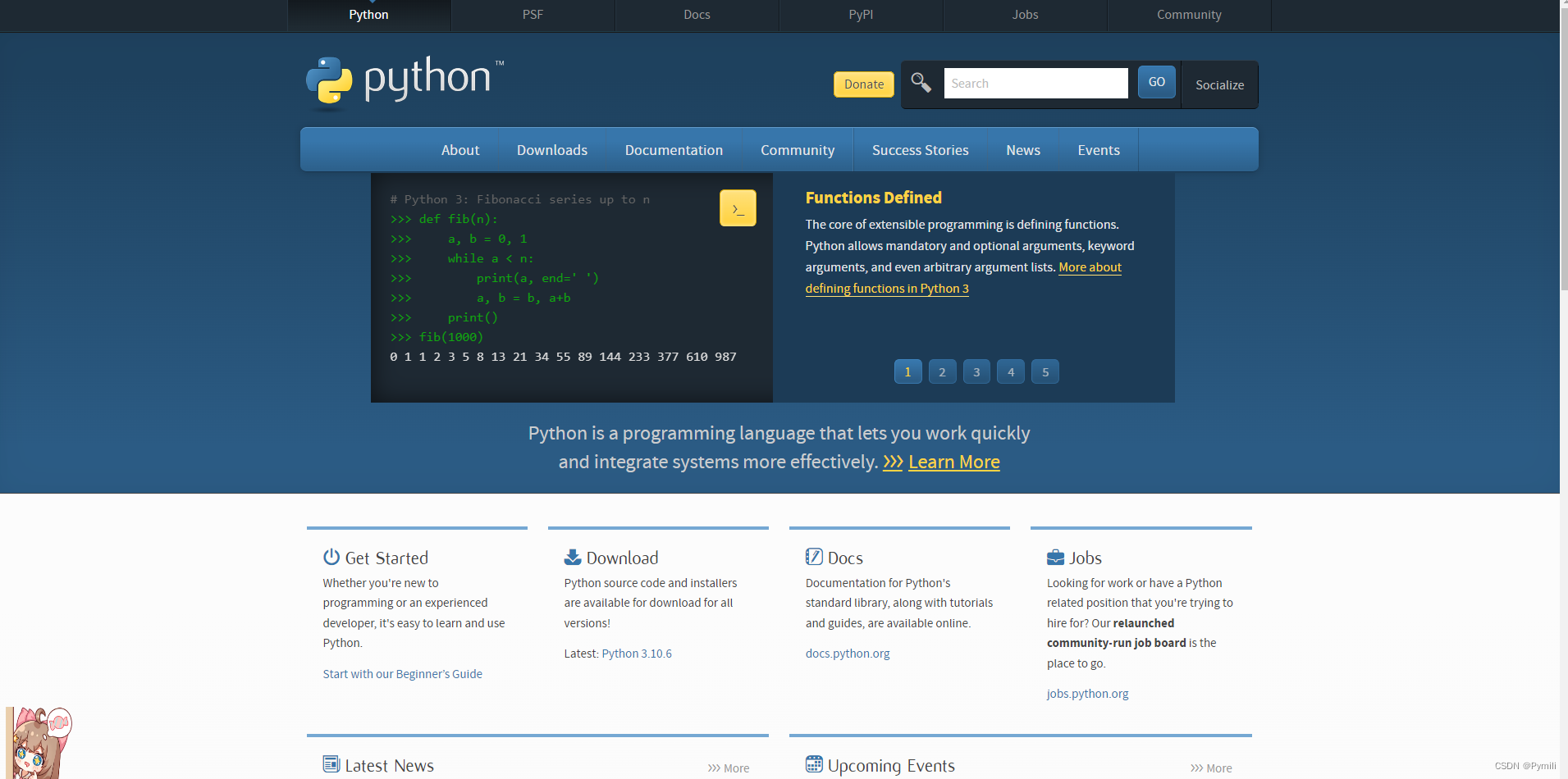Screen dimensions: 1568x779
Task: Focus the Search input field
Action: tap(1035, 83)
